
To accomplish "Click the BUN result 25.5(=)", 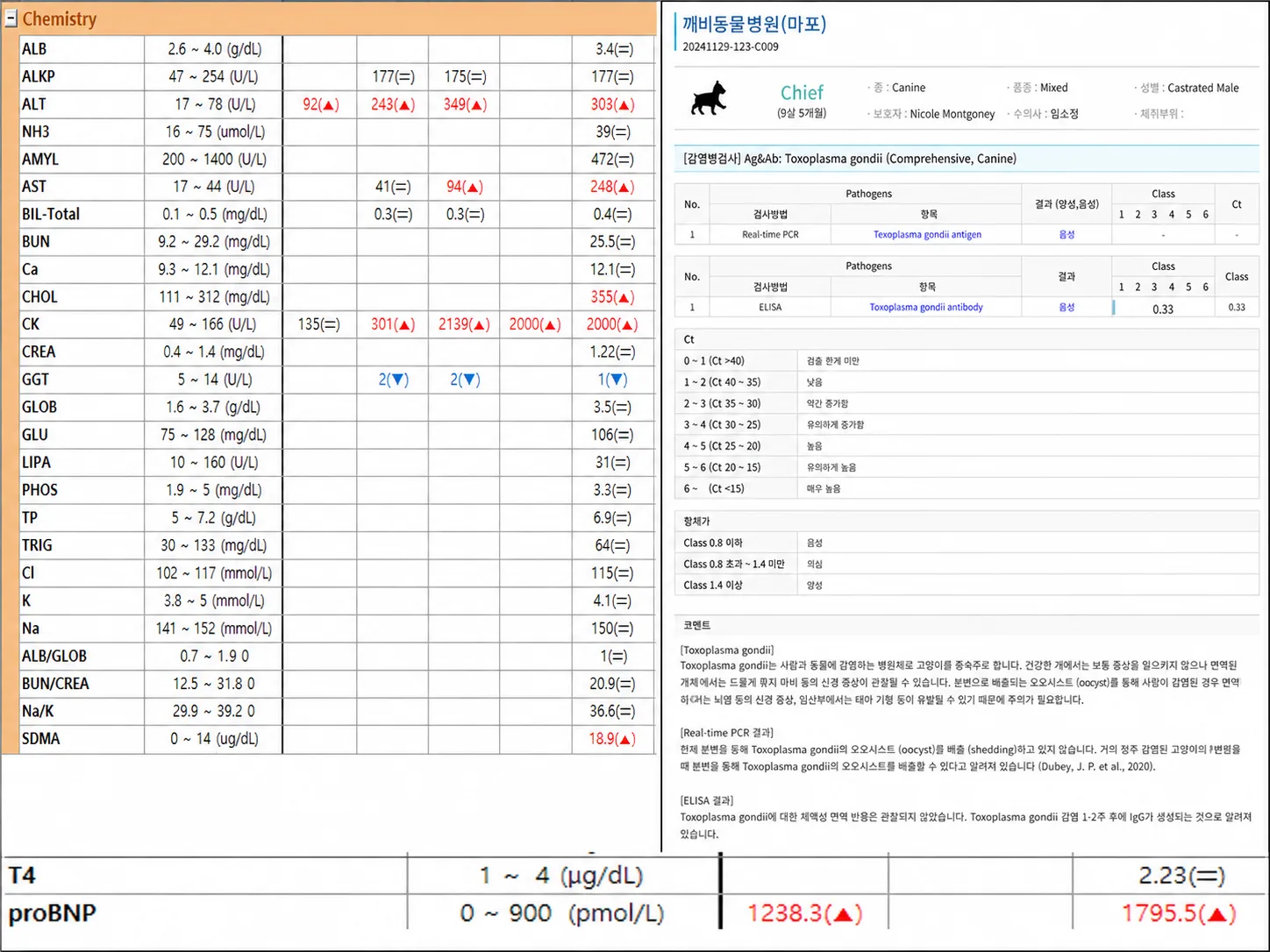I will pyautogui.click(x=612, y=242).
